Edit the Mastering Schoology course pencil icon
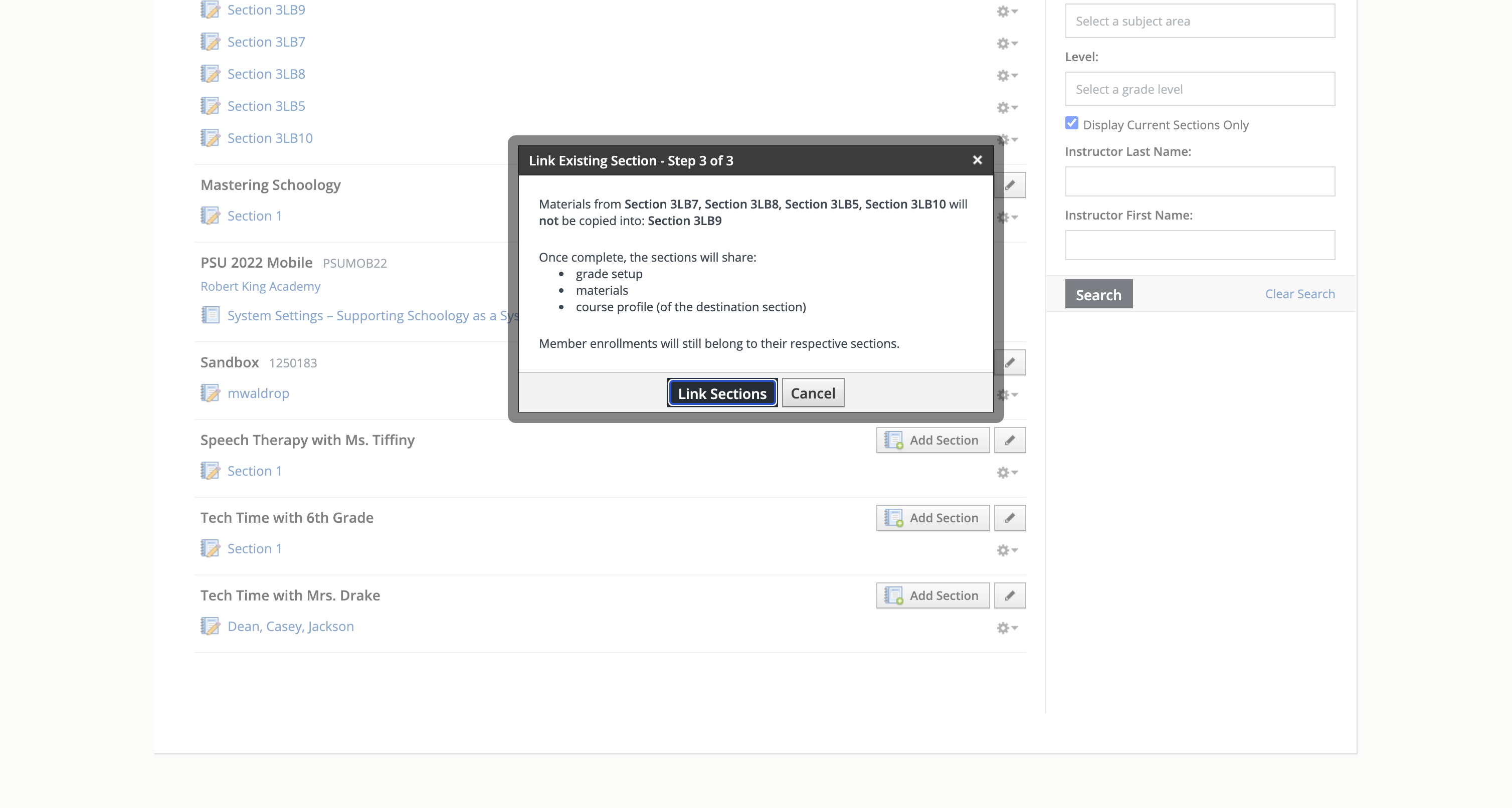The height and width of the screenshot is (808, 1512). [1010, 185]
